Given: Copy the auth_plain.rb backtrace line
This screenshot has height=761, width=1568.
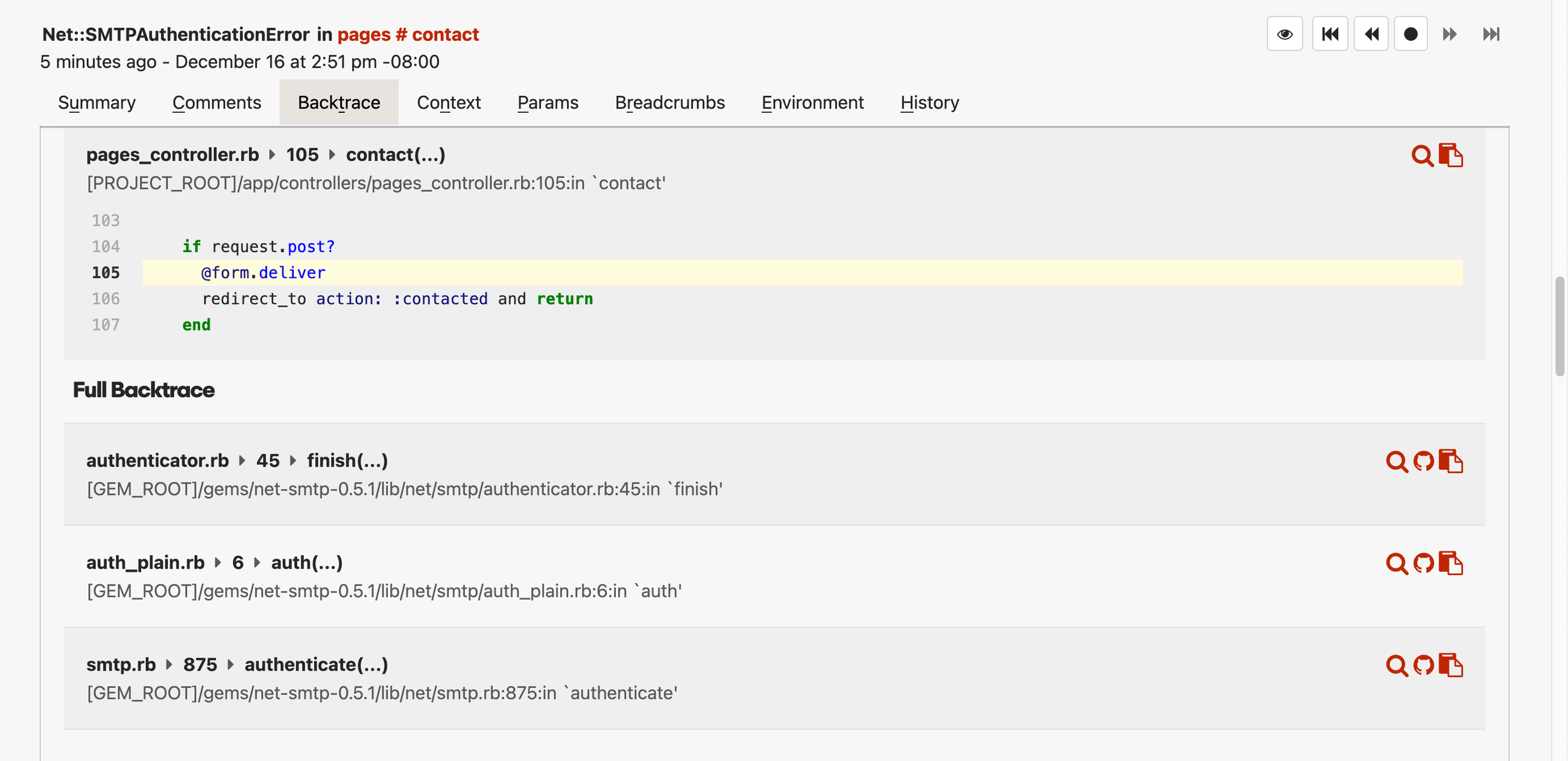Looking at the screenshot, I should (x=1452, y=564).
